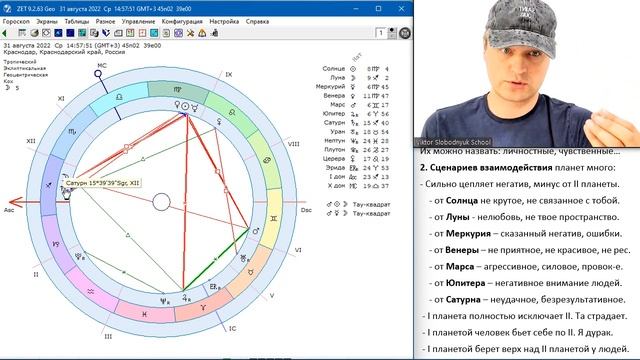This screenshot has height=360, width=640.
Task: Click the number field showing 1
Action: point(381,33)
